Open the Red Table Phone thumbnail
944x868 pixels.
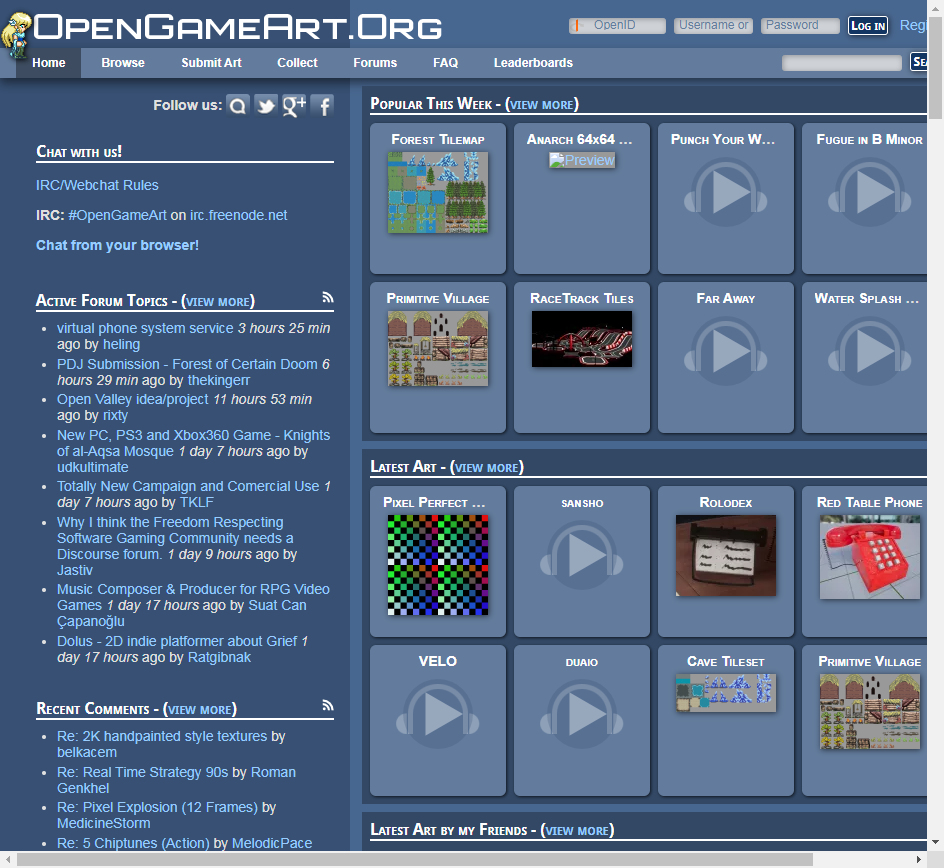click(x=869, y=557)
